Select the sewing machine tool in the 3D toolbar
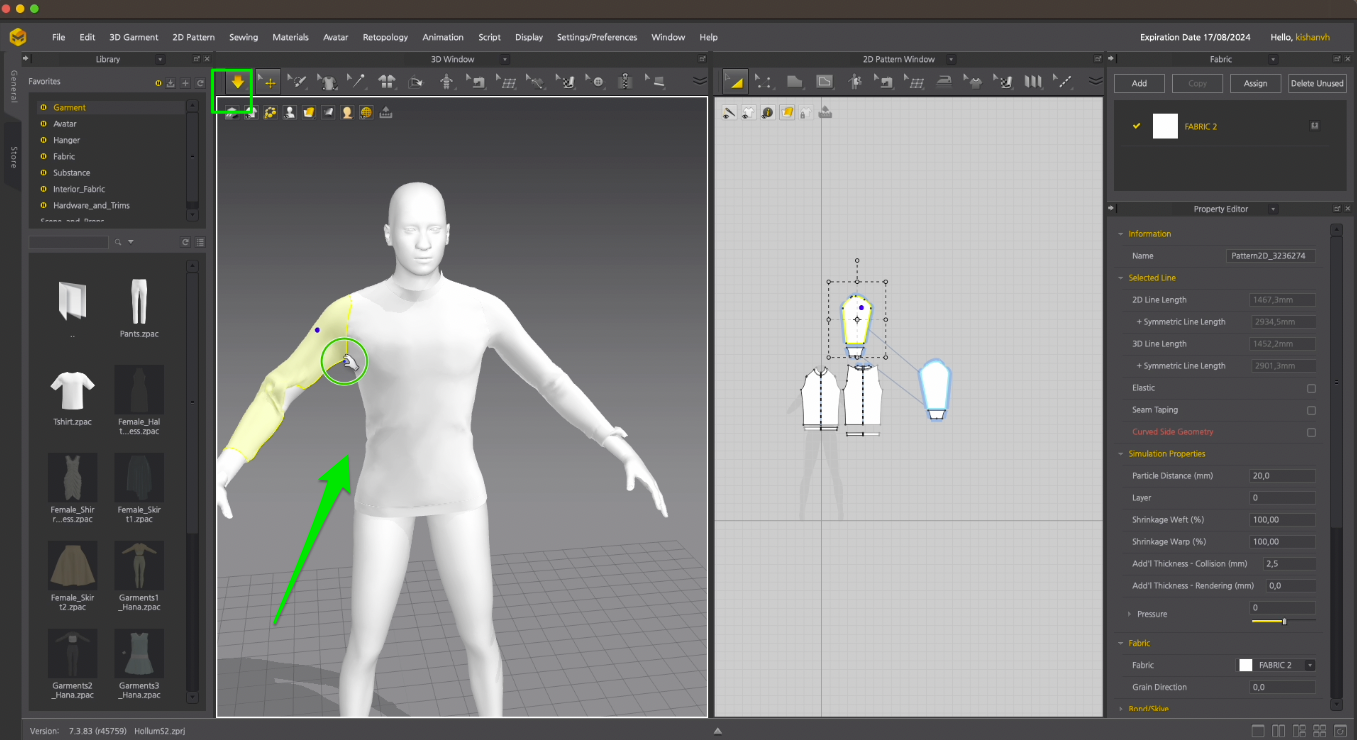Image resolution: width=1357 pixels, height=740 pixels. coord(476,82)
